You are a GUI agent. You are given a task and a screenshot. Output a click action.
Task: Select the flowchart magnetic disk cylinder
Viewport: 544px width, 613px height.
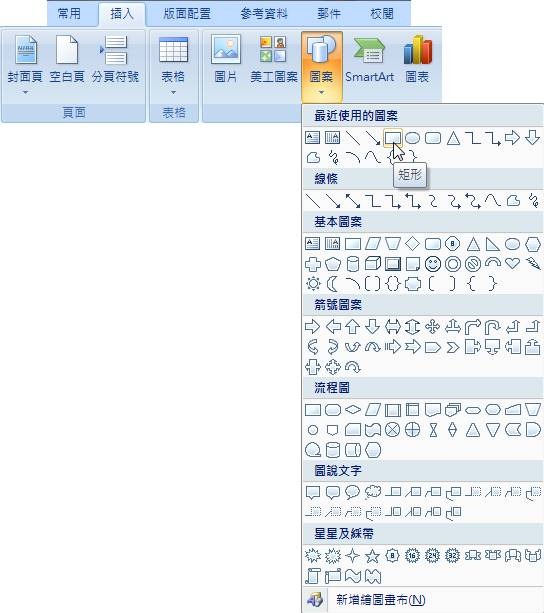tap(333, 450)
